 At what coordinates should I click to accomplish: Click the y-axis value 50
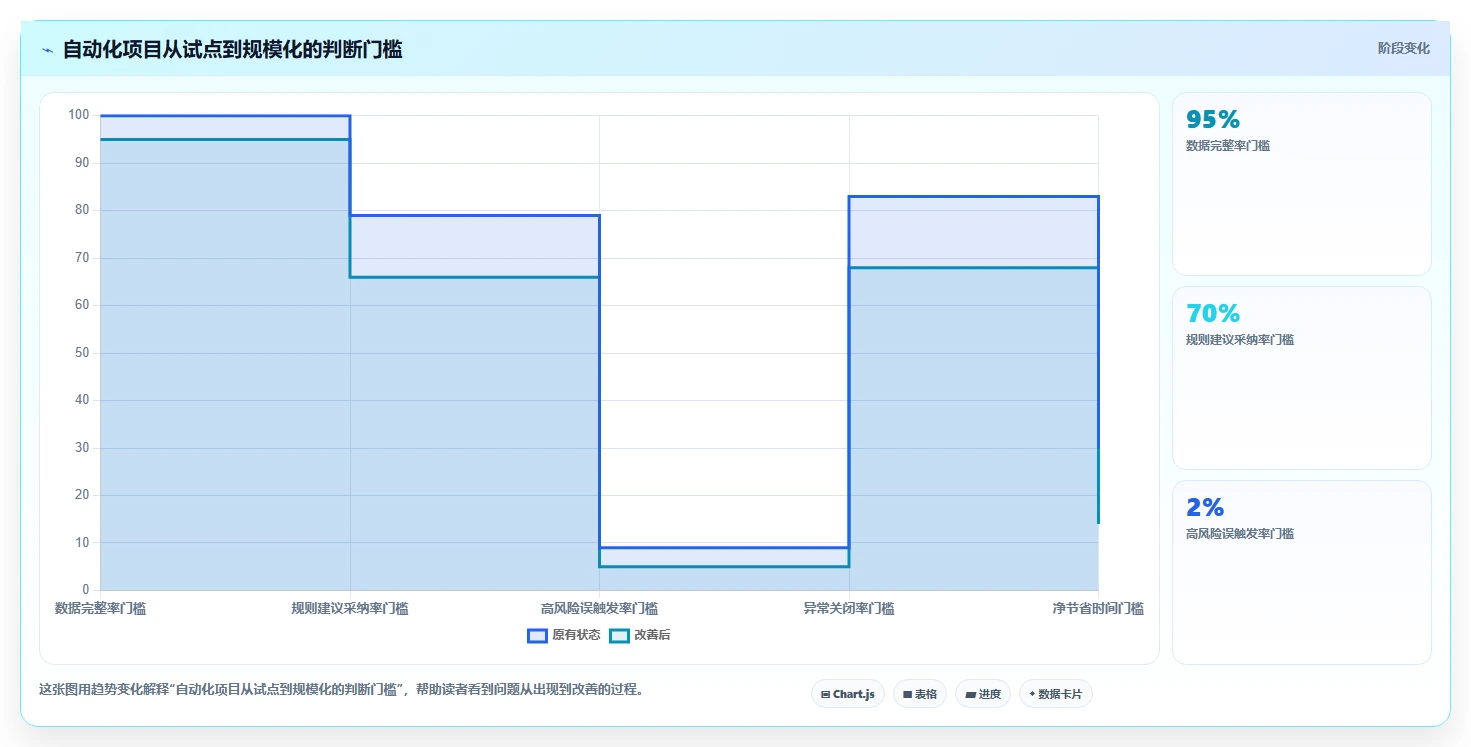(x=82, y=353)
